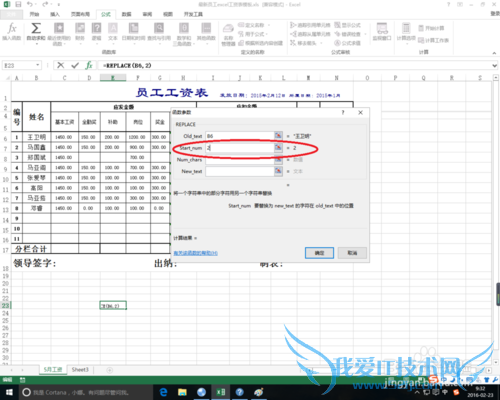Click the Excel icon on the taskbar

[220, 392]
